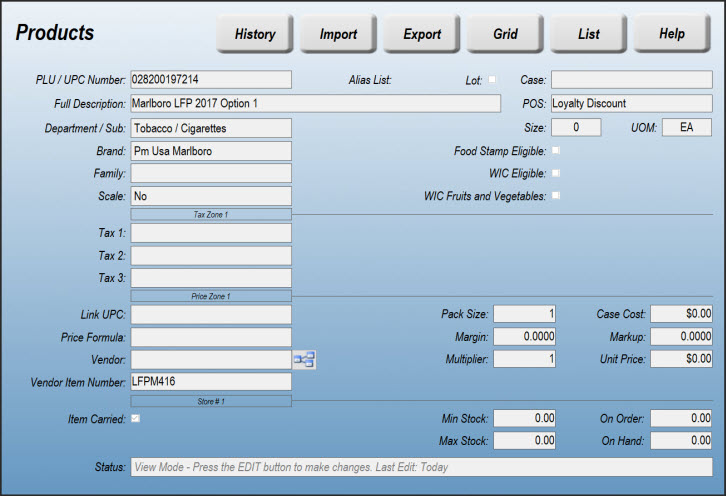Select the Price Zone 1 bar
The image size is (726, 496).
211,296
